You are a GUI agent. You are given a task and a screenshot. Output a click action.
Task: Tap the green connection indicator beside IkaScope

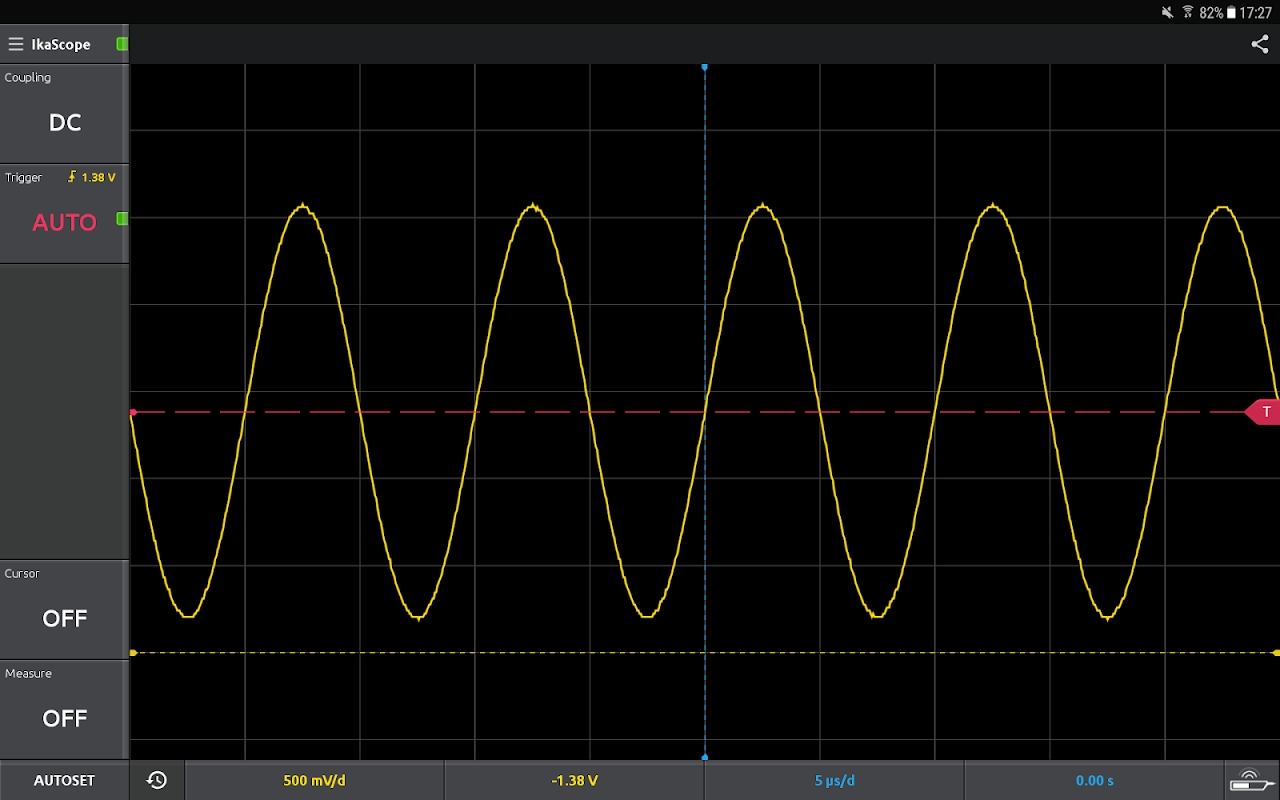122,44
